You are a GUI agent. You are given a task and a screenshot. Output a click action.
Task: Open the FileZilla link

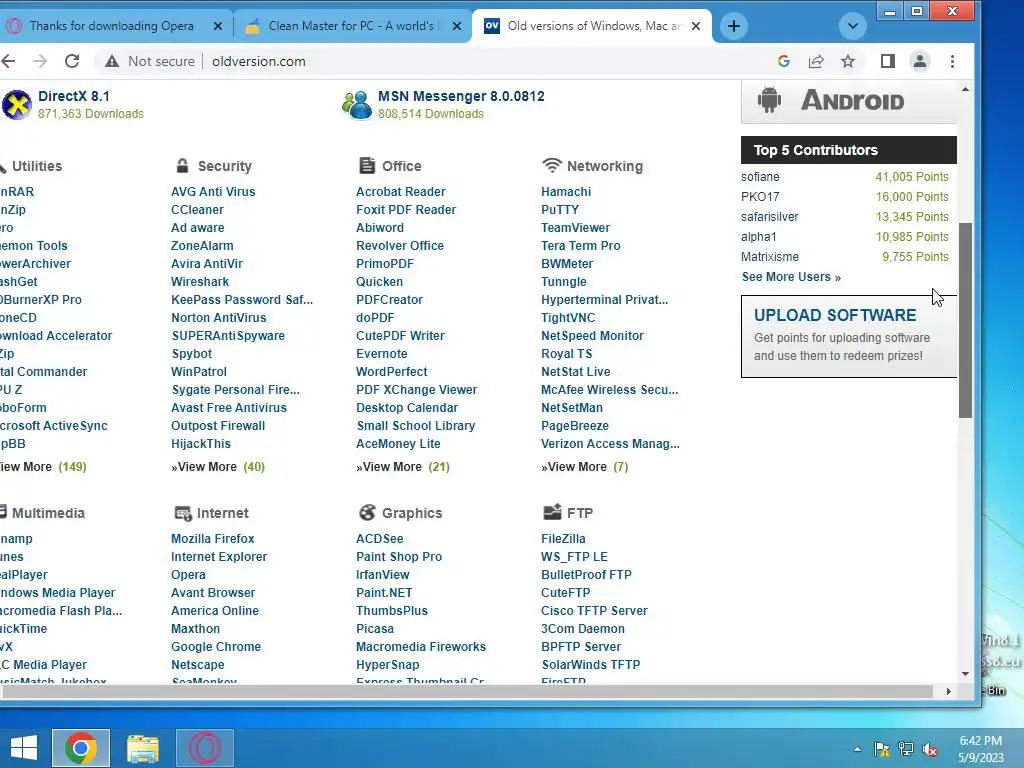[x=563, y=539]
